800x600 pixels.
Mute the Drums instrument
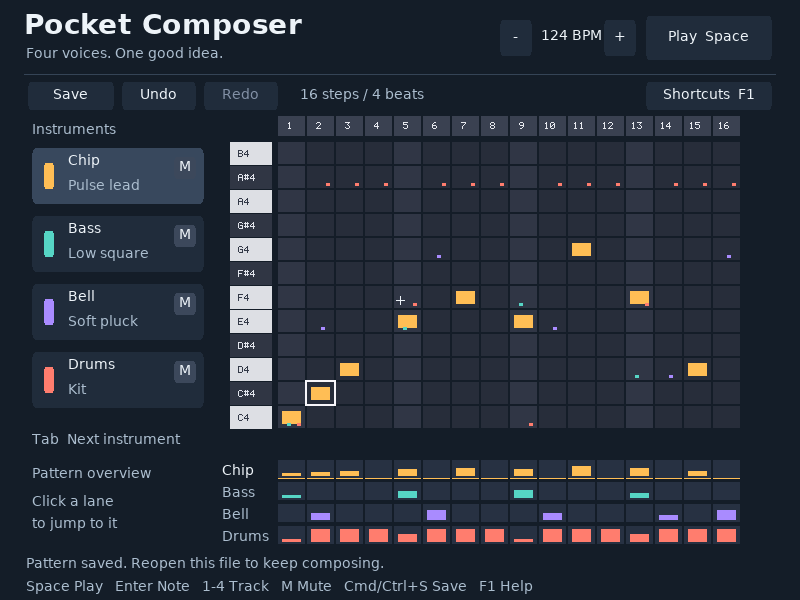click(185, 370)
